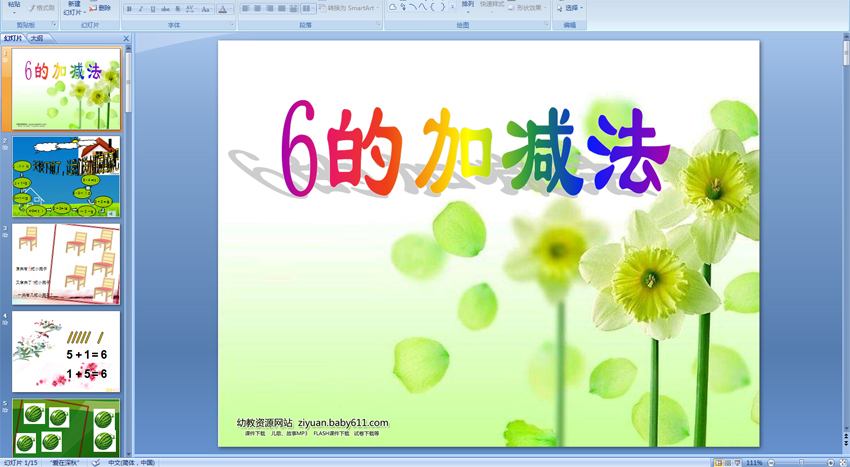Toggle bold formatting in the font group
The width and height of the screenshot is (850, 467).
(x=129, y=8)
